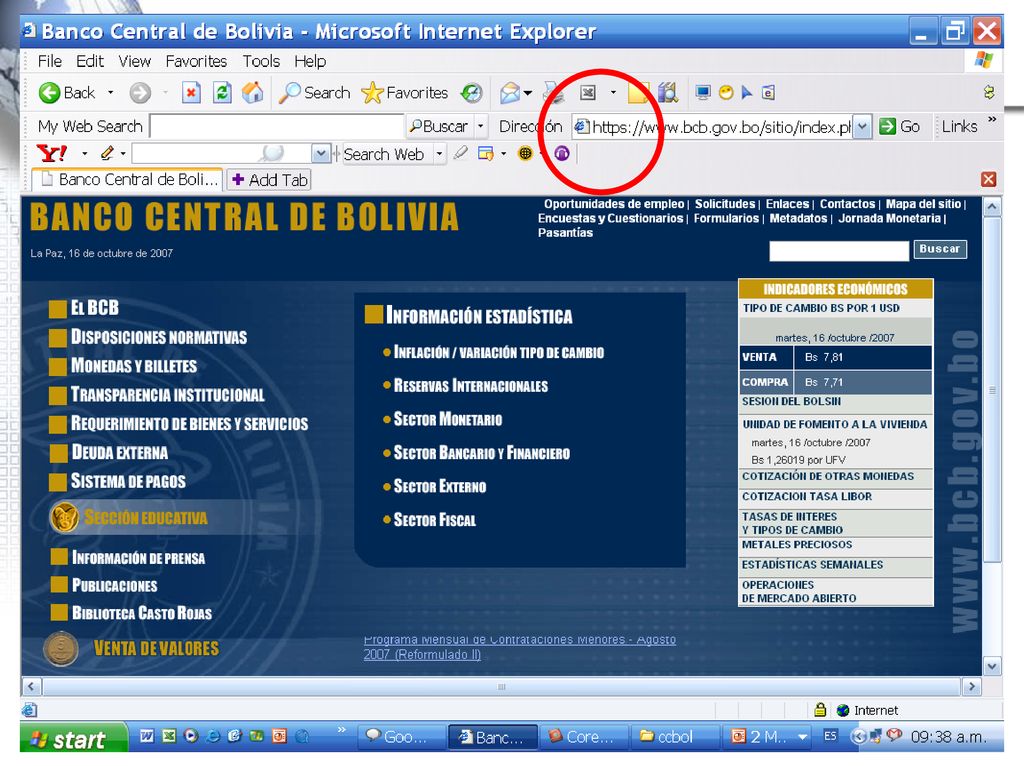Open the Edit menu
The width and height of the screenshot is (1024, 766).
click(89, 61)
